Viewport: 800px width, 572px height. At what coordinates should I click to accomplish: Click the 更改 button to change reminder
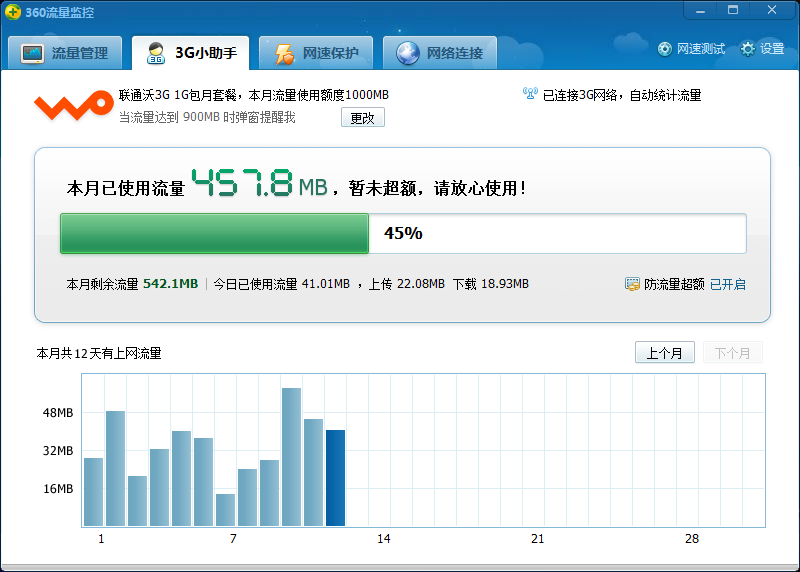click(362, 118)
